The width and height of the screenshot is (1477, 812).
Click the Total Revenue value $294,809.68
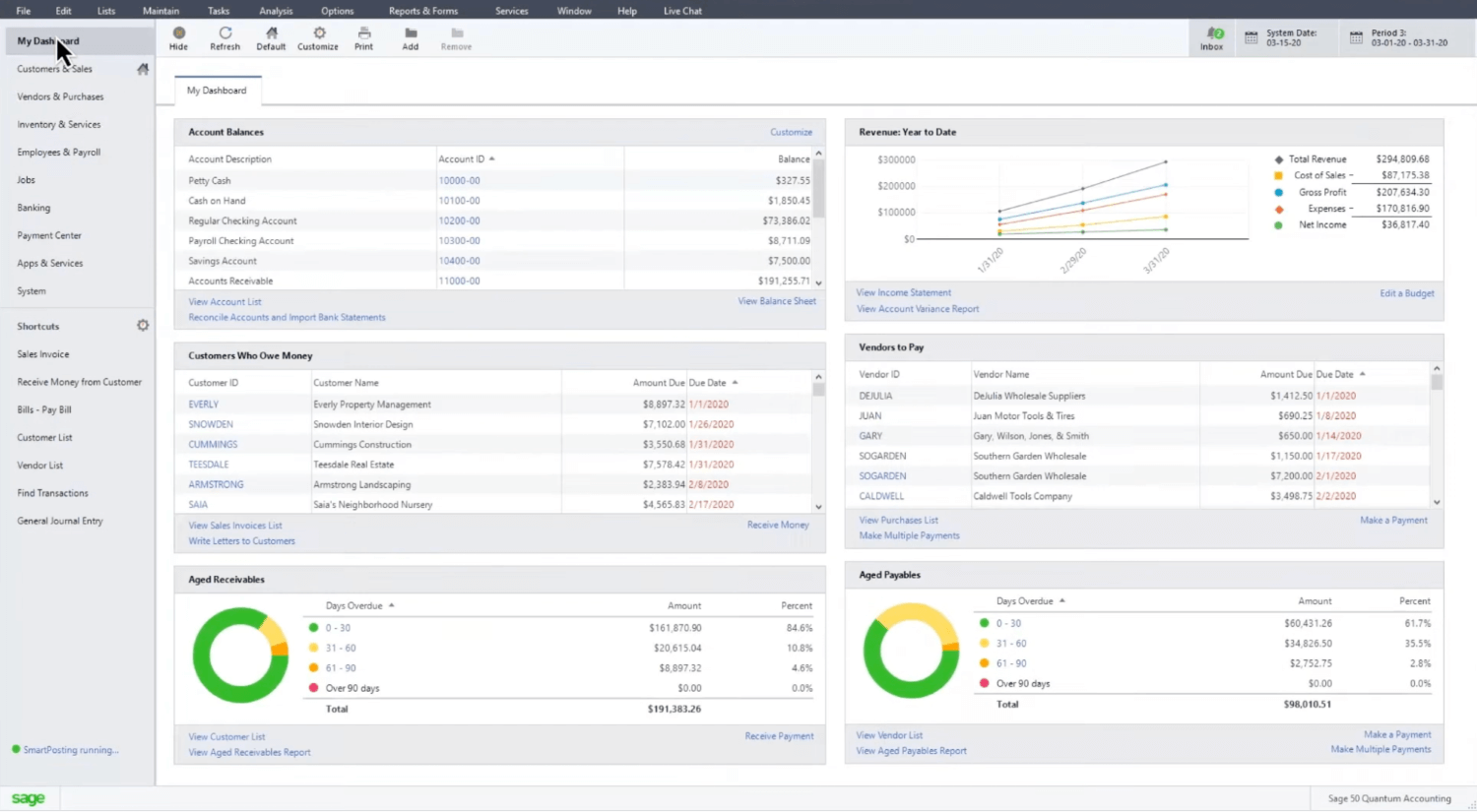coord(1402,158)
